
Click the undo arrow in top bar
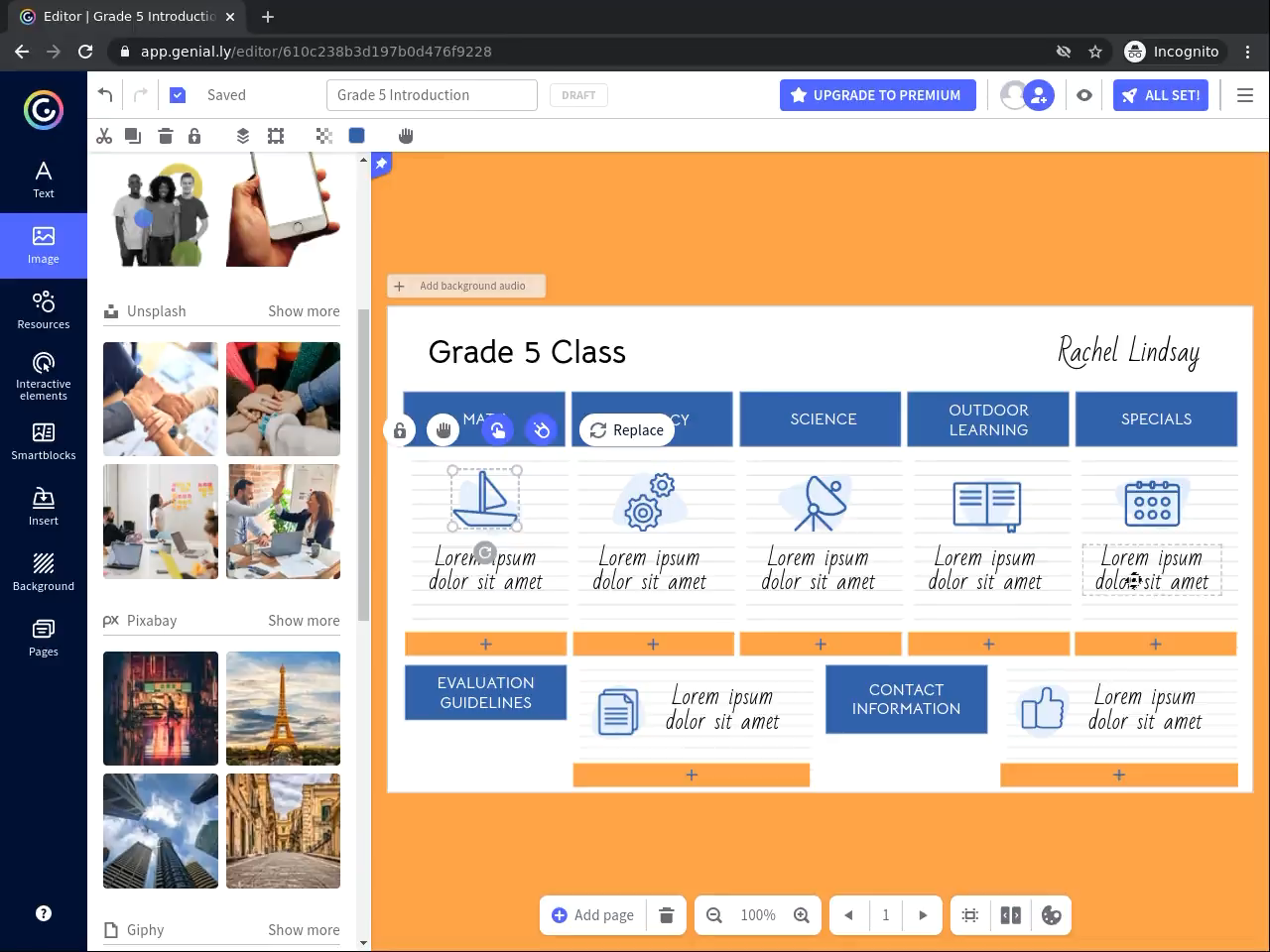tap(105, 95)
